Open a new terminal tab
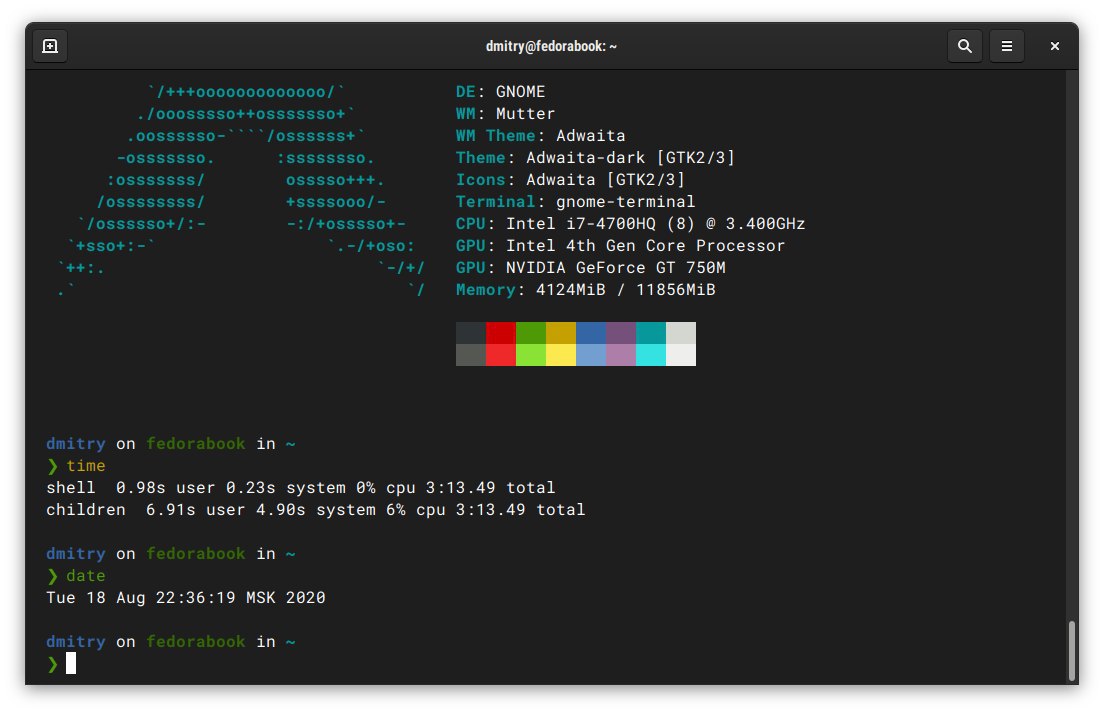Screen dimensions: 1104x713 point(50,46)
